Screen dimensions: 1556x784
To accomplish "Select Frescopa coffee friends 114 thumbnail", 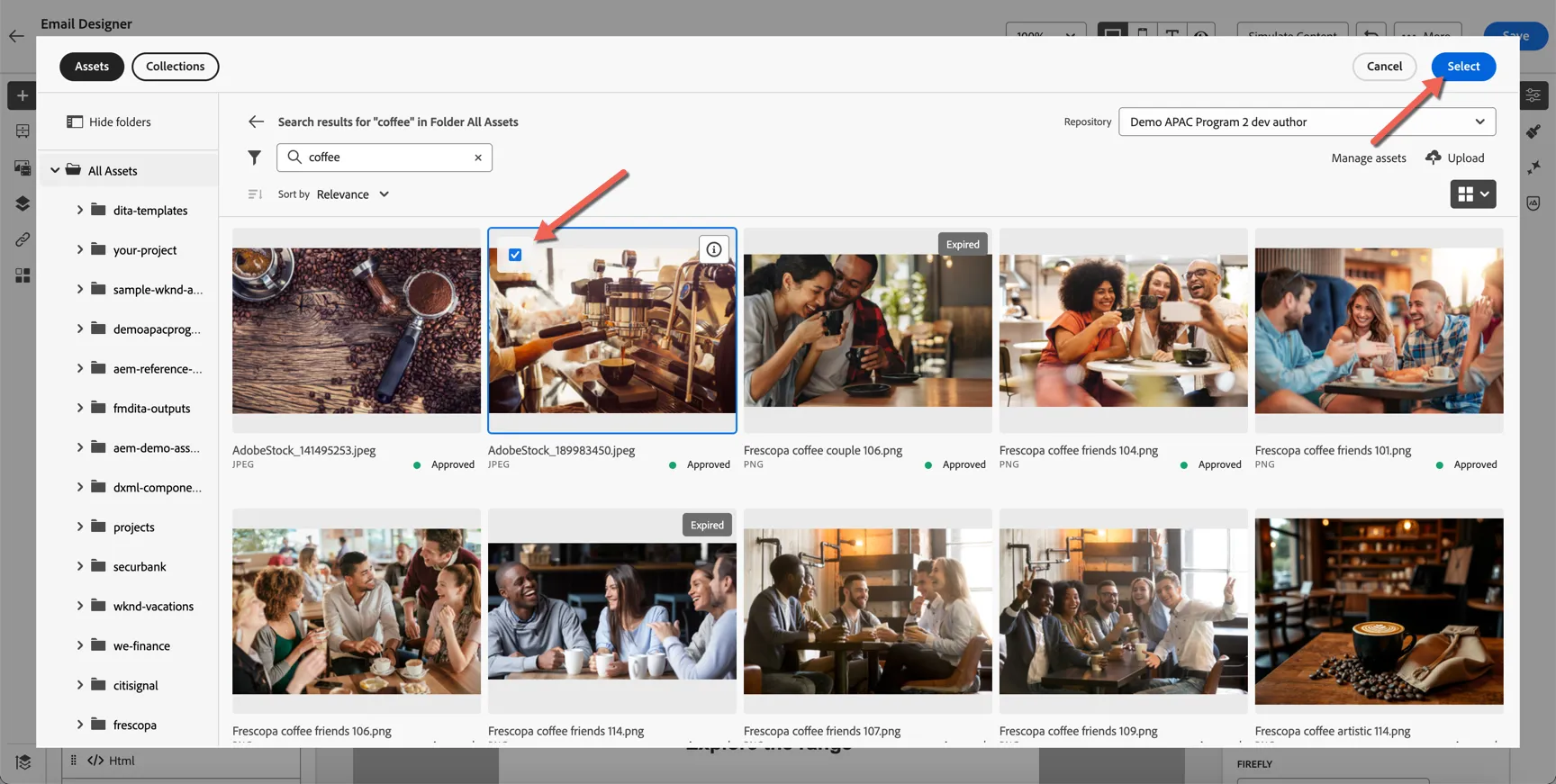I will click(x=612, y=611).
